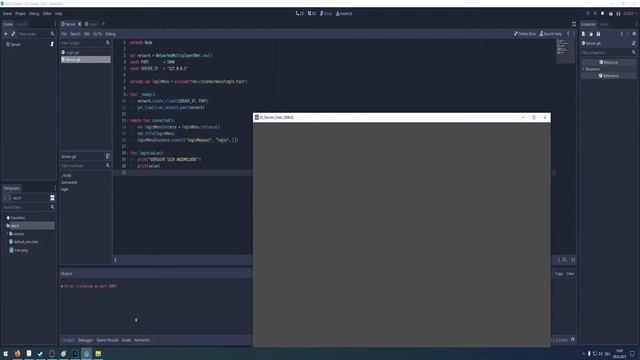Switch to the 3D workspace
This screenshot has height=360, width=640.
coord(312,13)
